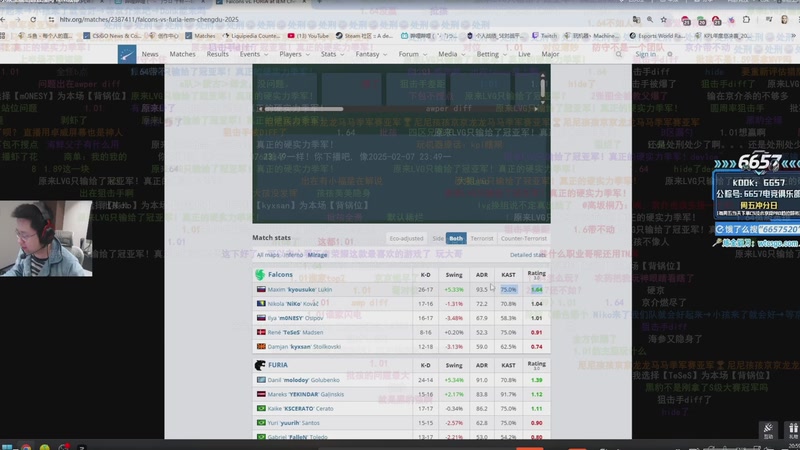Click NiKo's 17-16 K-D value
Viewport: 800px width, 450px height.
[x=426, y=304]
